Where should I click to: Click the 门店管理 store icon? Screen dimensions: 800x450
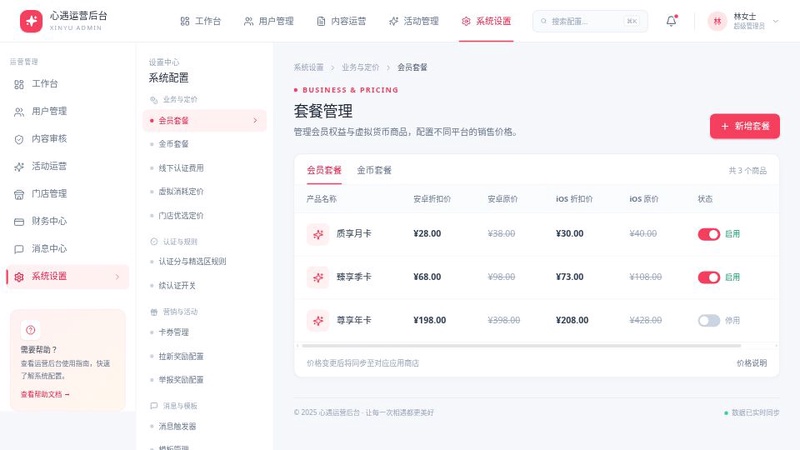click(19, 194)
